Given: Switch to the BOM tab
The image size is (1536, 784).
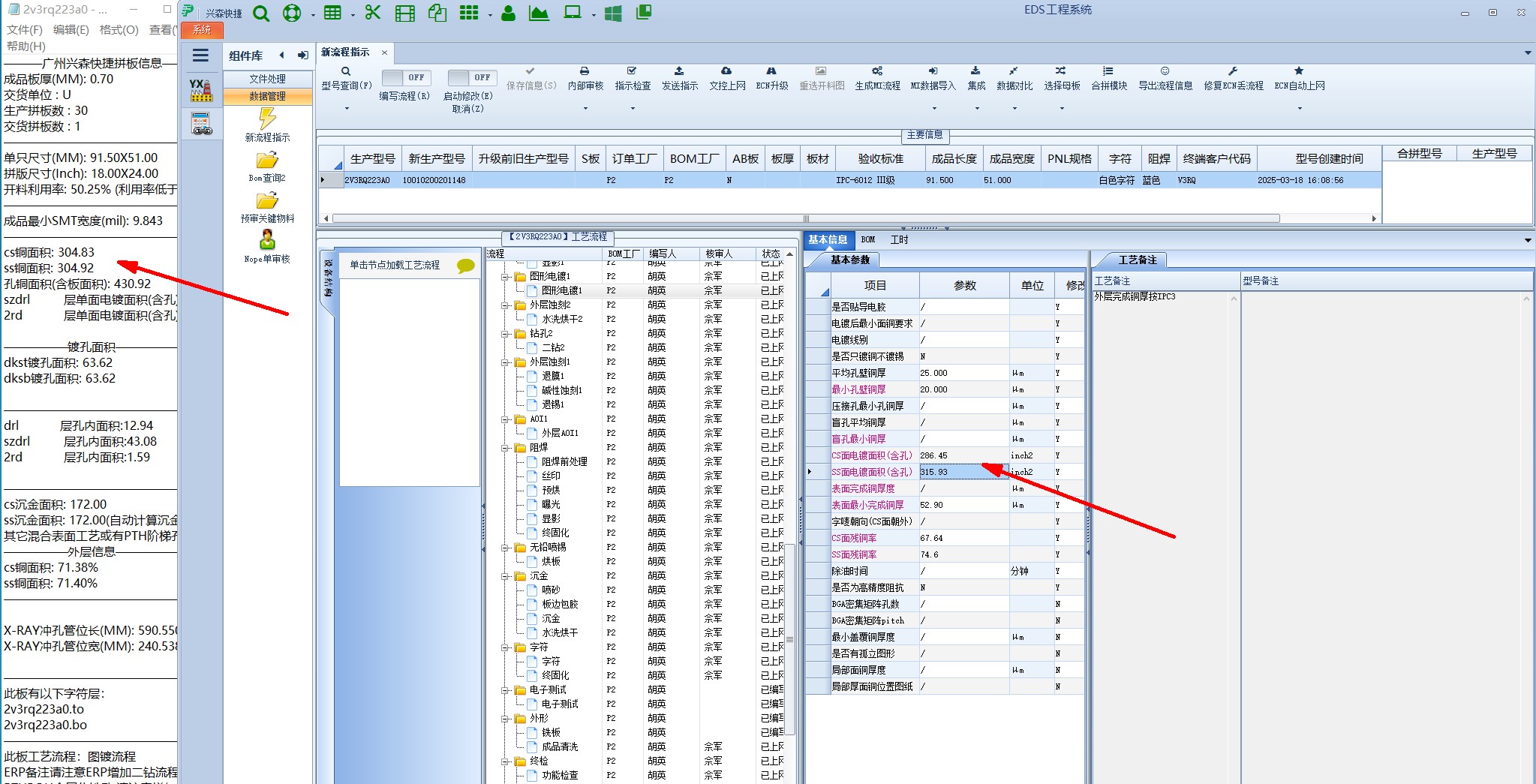Looking at the screenshot, I should click(x=868, y=240).
